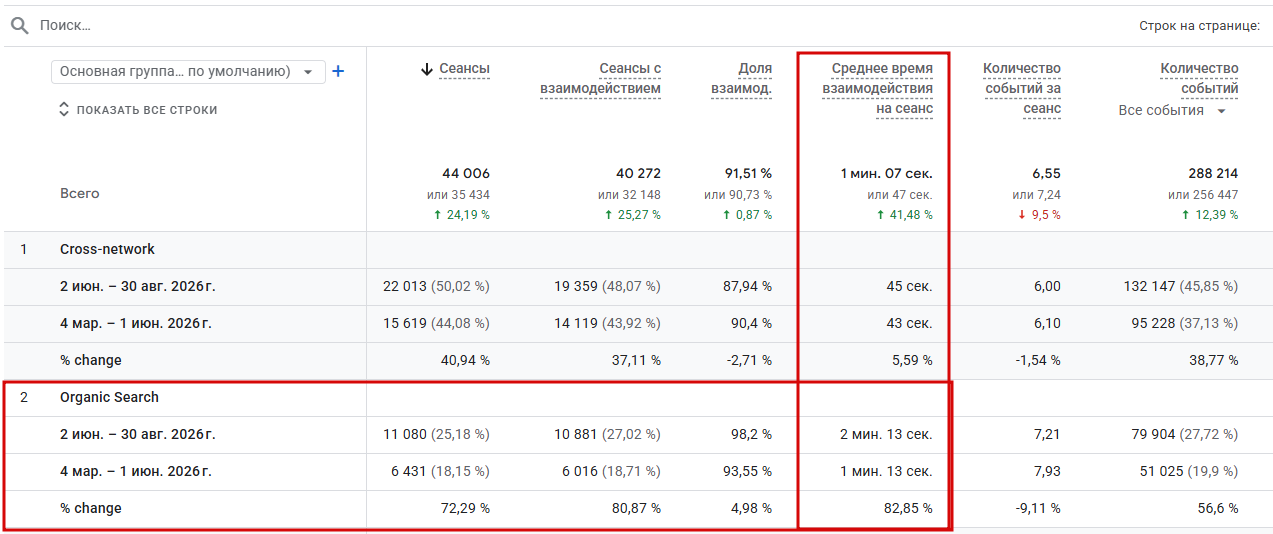Sort by Среднее время взаимодействия на сеанс
This screenshot has width=1273, height=534.
point(877,89)
